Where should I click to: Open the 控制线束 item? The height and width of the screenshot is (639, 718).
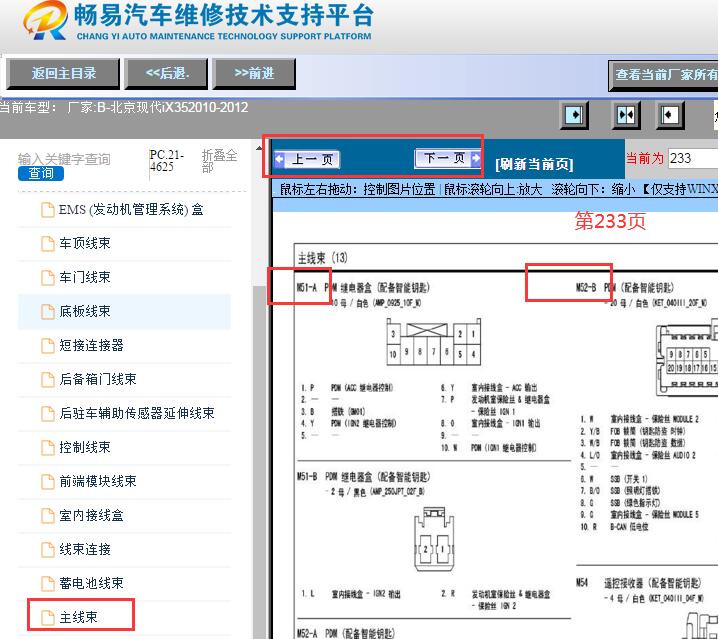coord(85,447)
